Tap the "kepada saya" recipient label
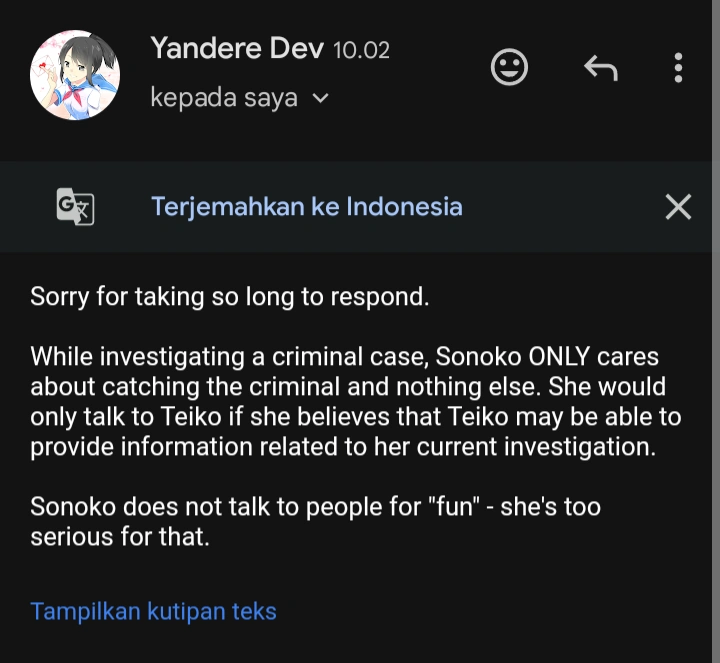This screenshot has width=720, height=663. click(223, 98)
